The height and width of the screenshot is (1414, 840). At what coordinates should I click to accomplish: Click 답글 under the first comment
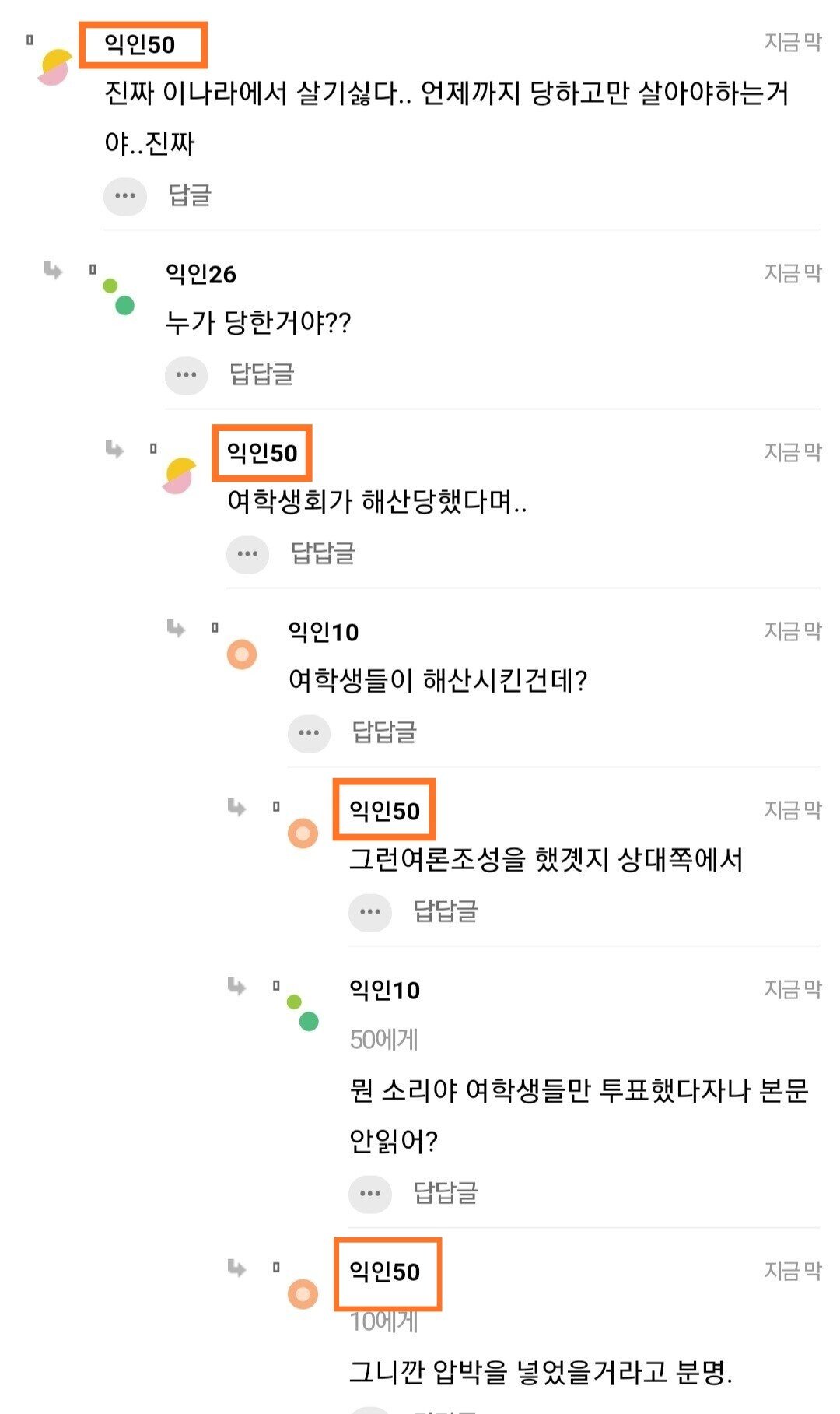pyautogui.click(x=190, y=195)
